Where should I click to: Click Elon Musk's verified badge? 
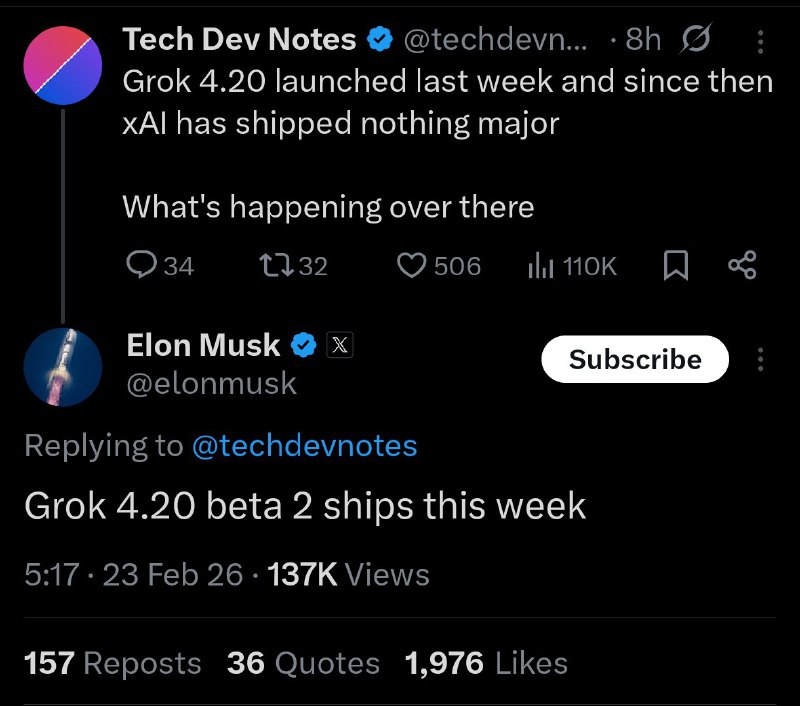click(x=304, y=346)
